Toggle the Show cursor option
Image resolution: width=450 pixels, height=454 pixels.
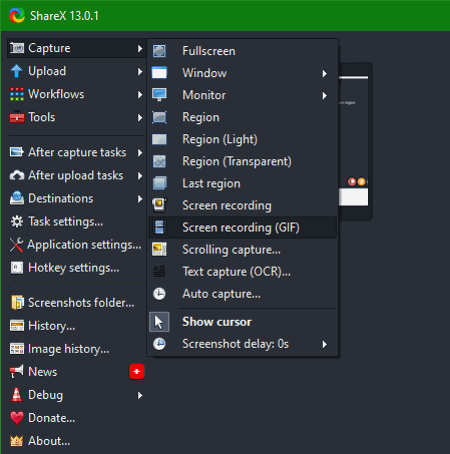pos(243,322)
